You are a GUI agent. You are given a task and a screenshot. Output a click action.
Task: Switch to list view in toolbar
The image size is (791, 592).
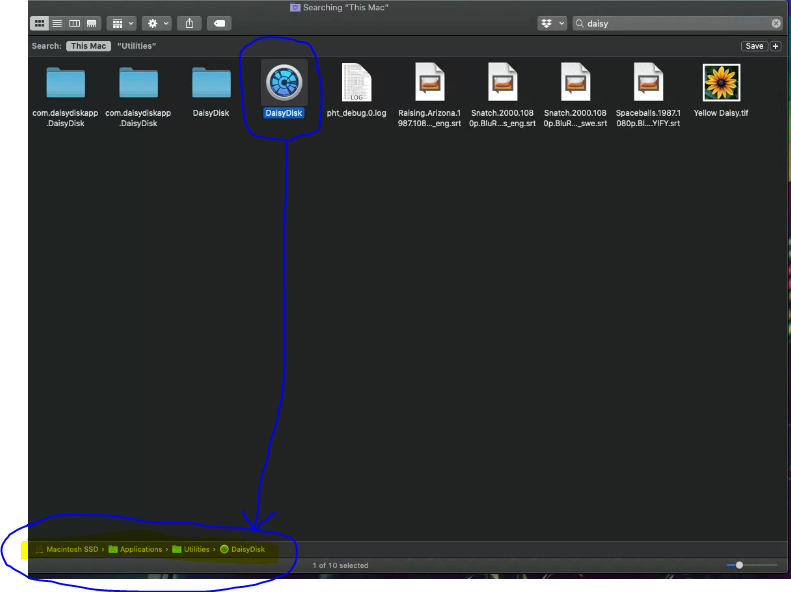(x=58, y=23)
